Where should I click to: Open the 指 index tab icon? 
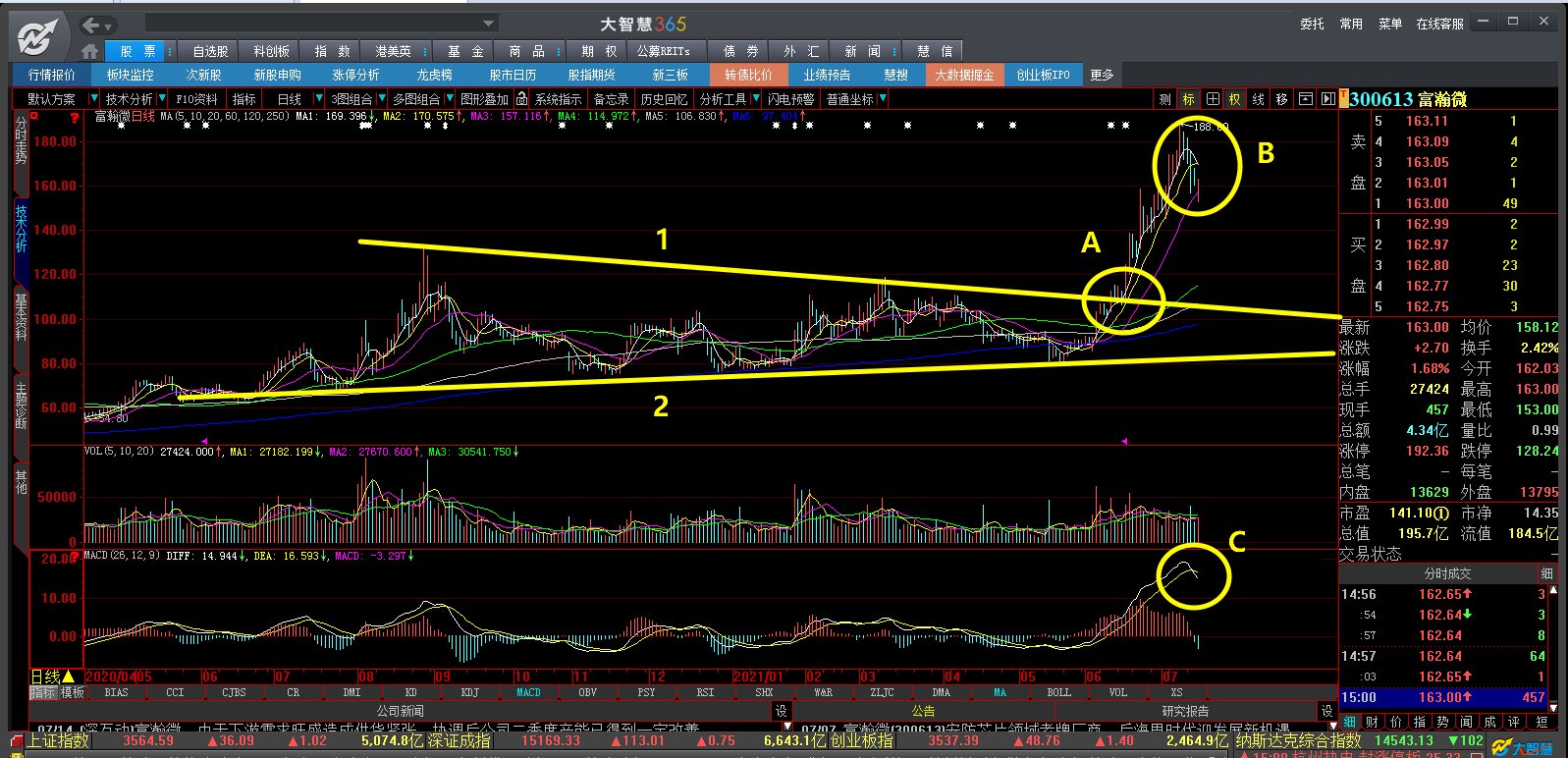click(1420, 722)
